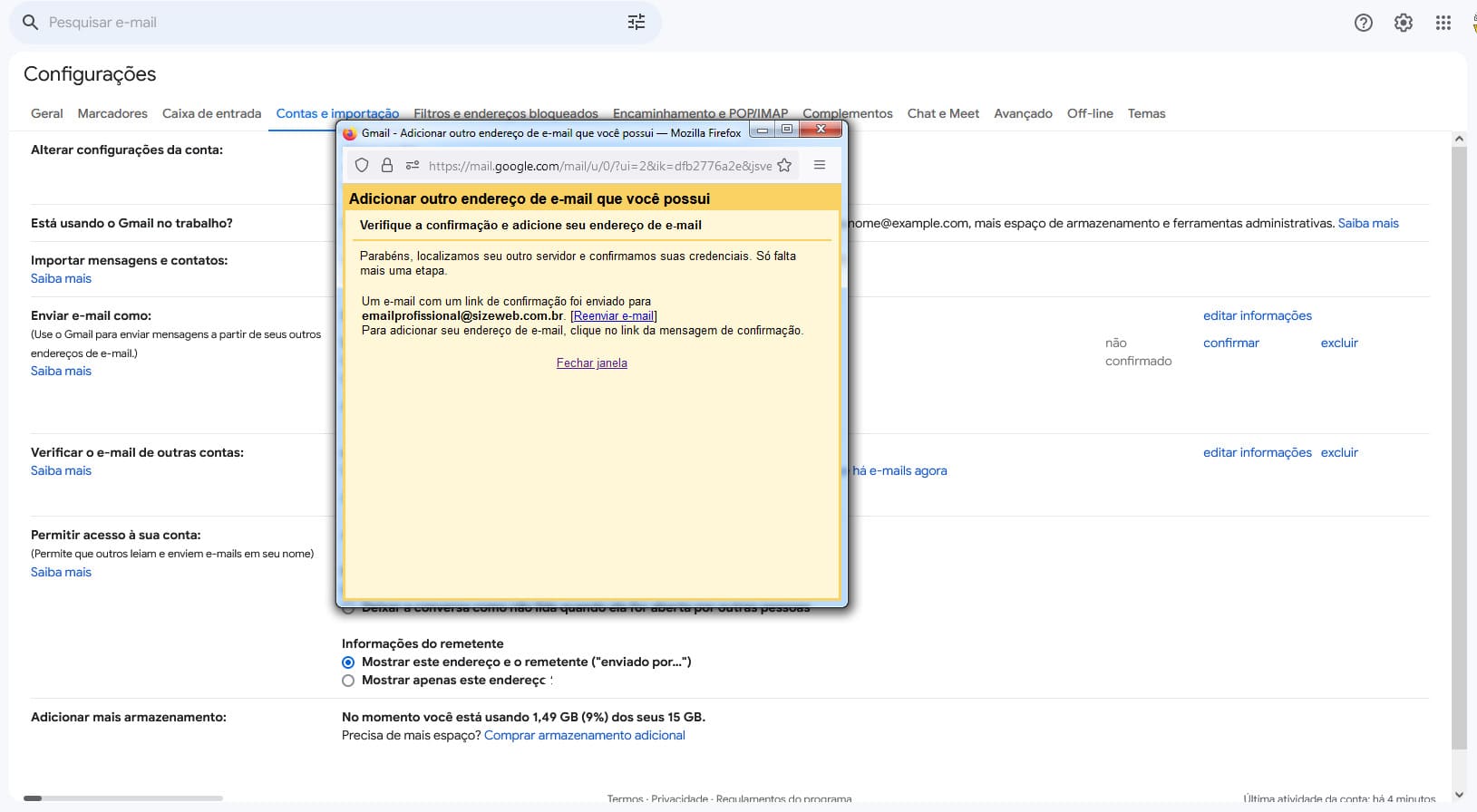Click the horizontal scrollbar at page bottom

pyautogui.click(x=123, y=798)
